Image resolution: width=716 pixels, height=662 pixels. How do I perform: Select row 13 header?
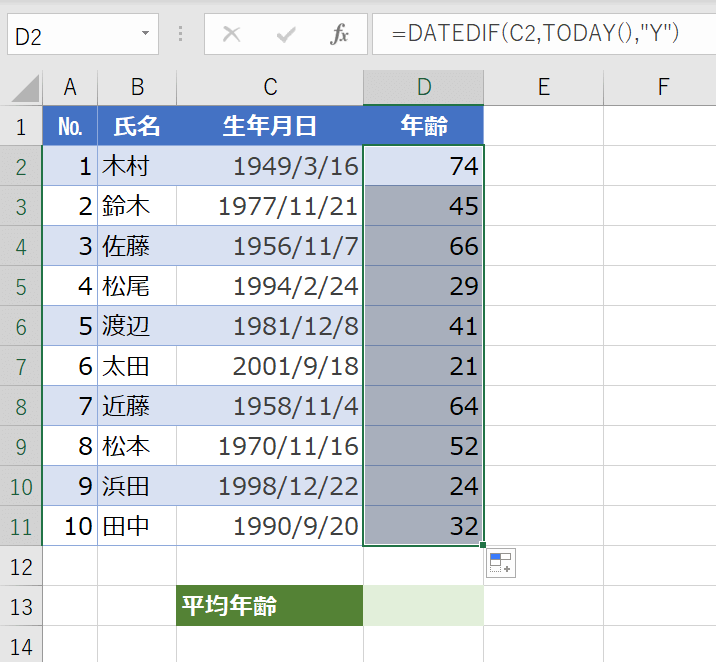(x=21, y=606)
